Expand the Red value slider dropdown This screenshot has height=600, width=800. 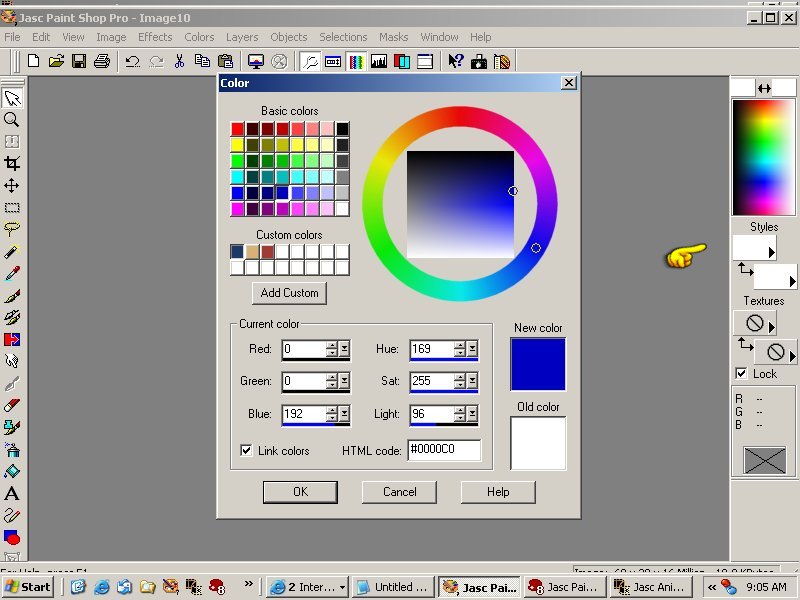pyautogui.click(x=344, y=349)
